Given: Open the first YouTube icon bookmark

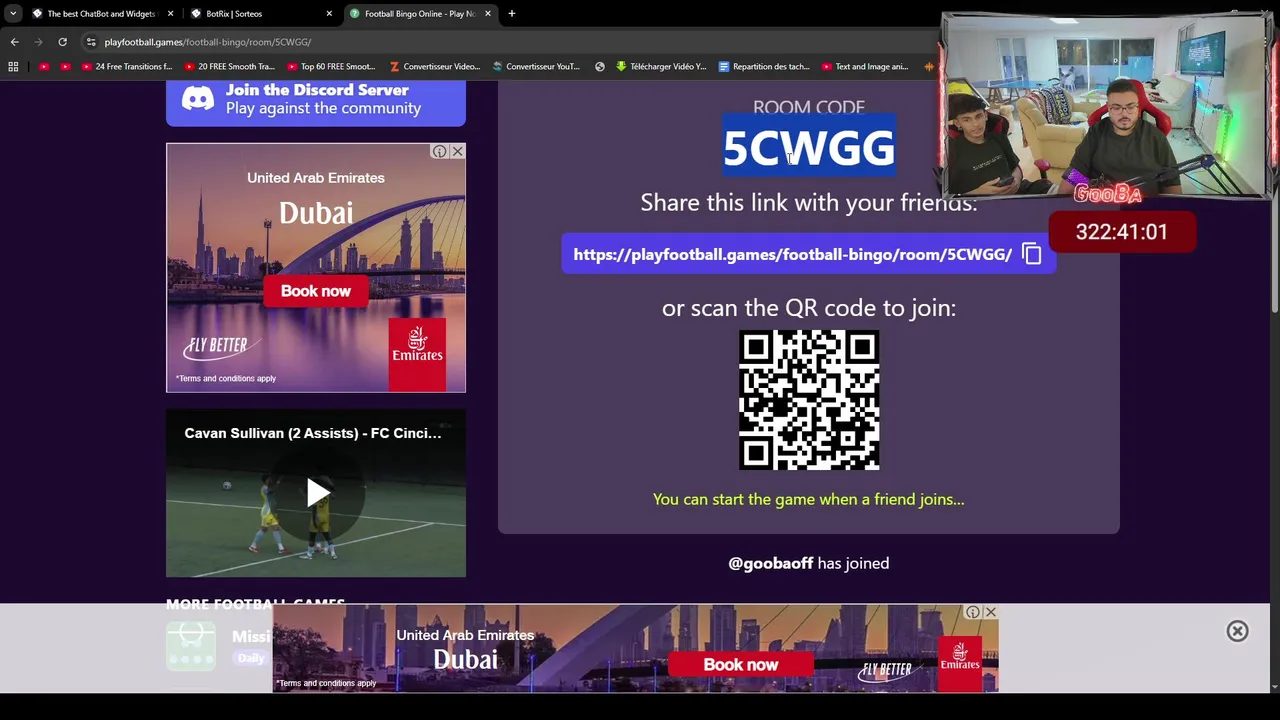Looking at the screenshot, I should click(x=44, y=67).
